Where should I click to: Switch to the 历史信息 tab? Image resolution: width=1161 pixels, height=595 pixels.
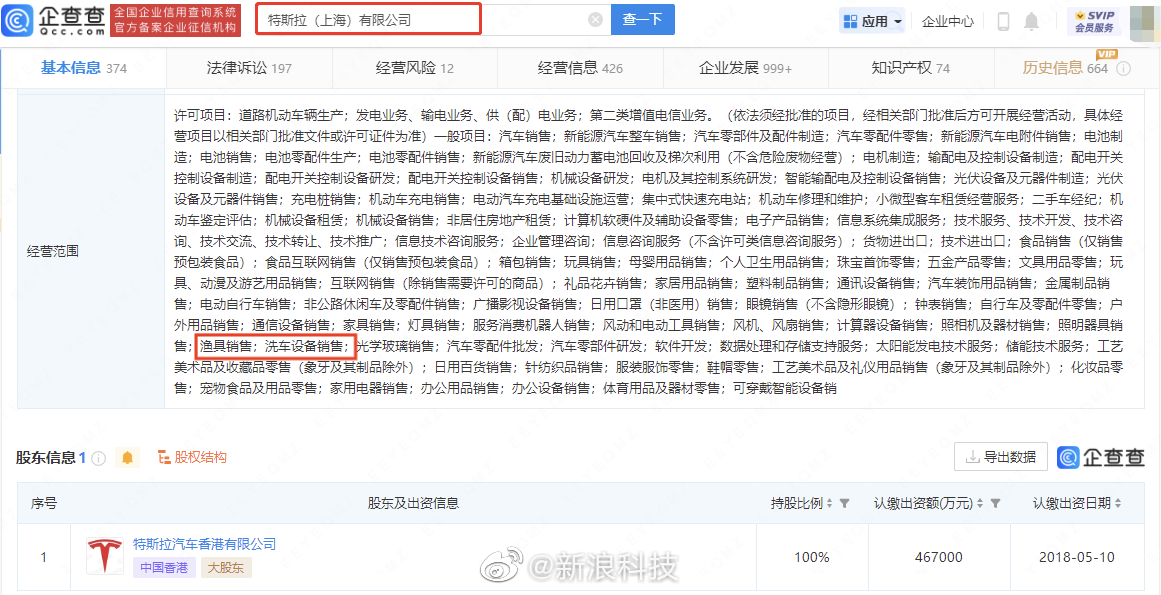1065,68
